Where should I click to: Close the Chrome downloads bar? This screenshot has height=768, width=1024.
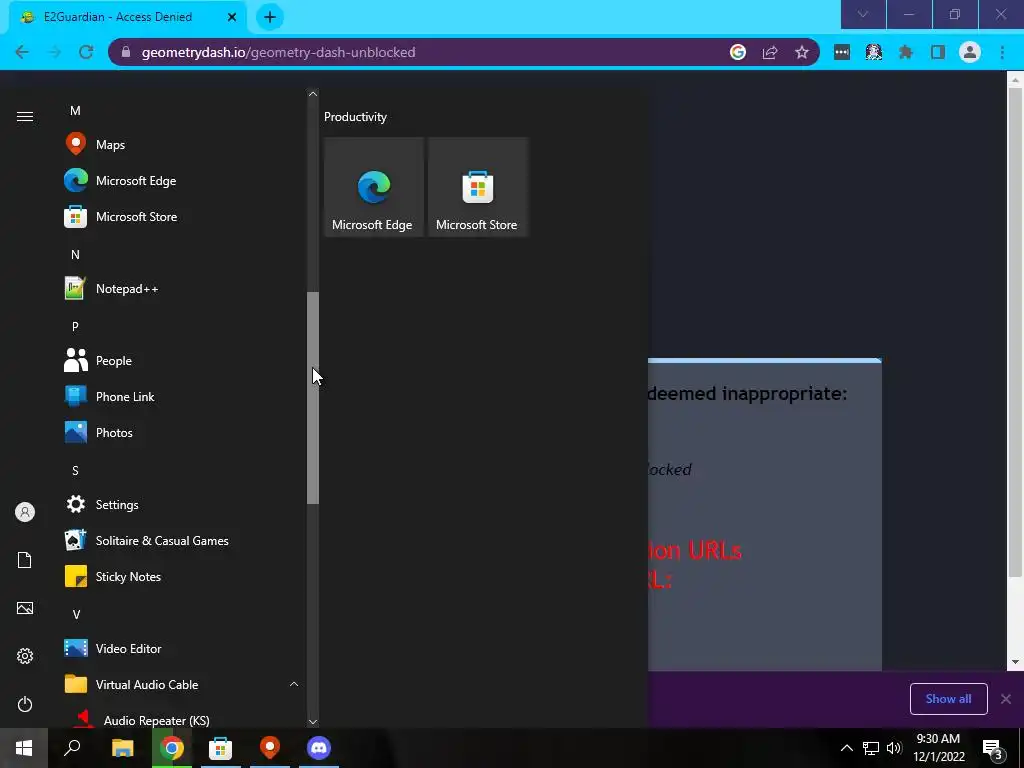tap(1006, 699)
